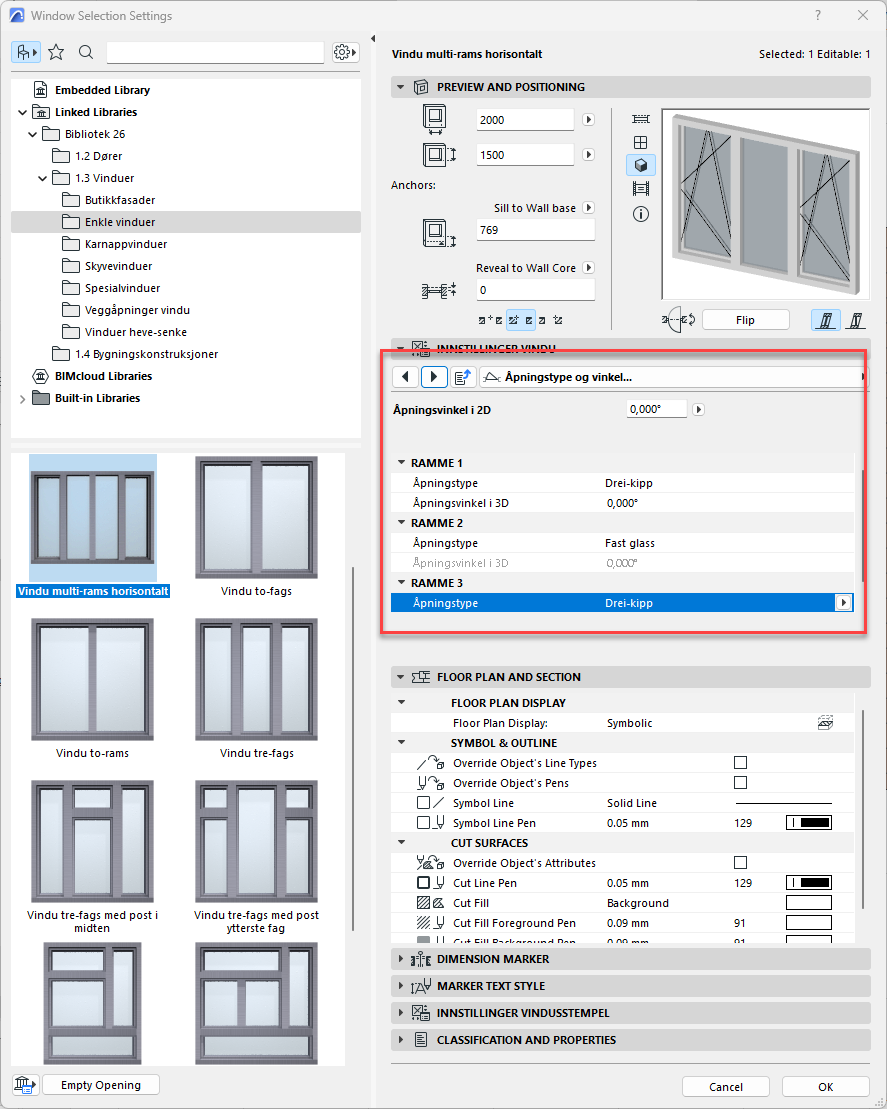Select the 3D view preview icon
887x1109 pixels.
pos(641,165)
